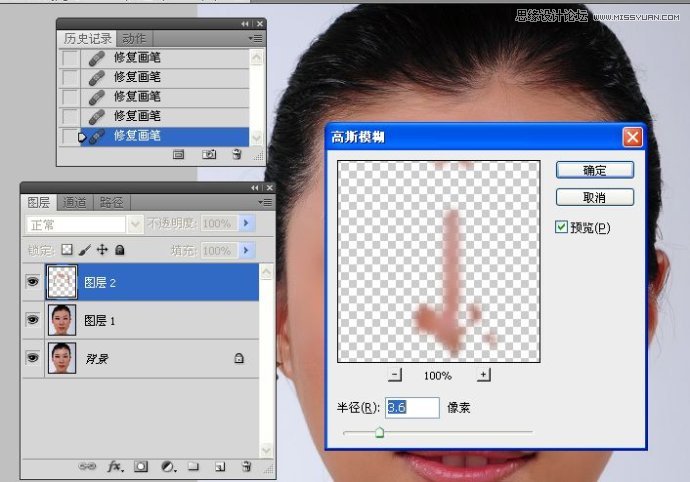This screenshot has height=482, width=690.
Task: Hide 图层 2 using its eye icon
Action: [x=32, y=283]
